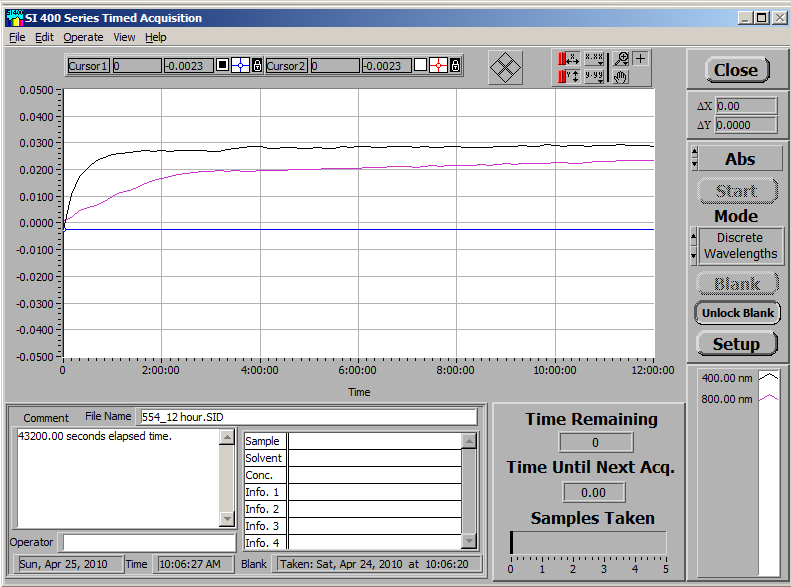Image resolution: width=791 pixels, height=587 pixels.
Task: Select the crosshair cursor tool
Action: click(641, 59)
